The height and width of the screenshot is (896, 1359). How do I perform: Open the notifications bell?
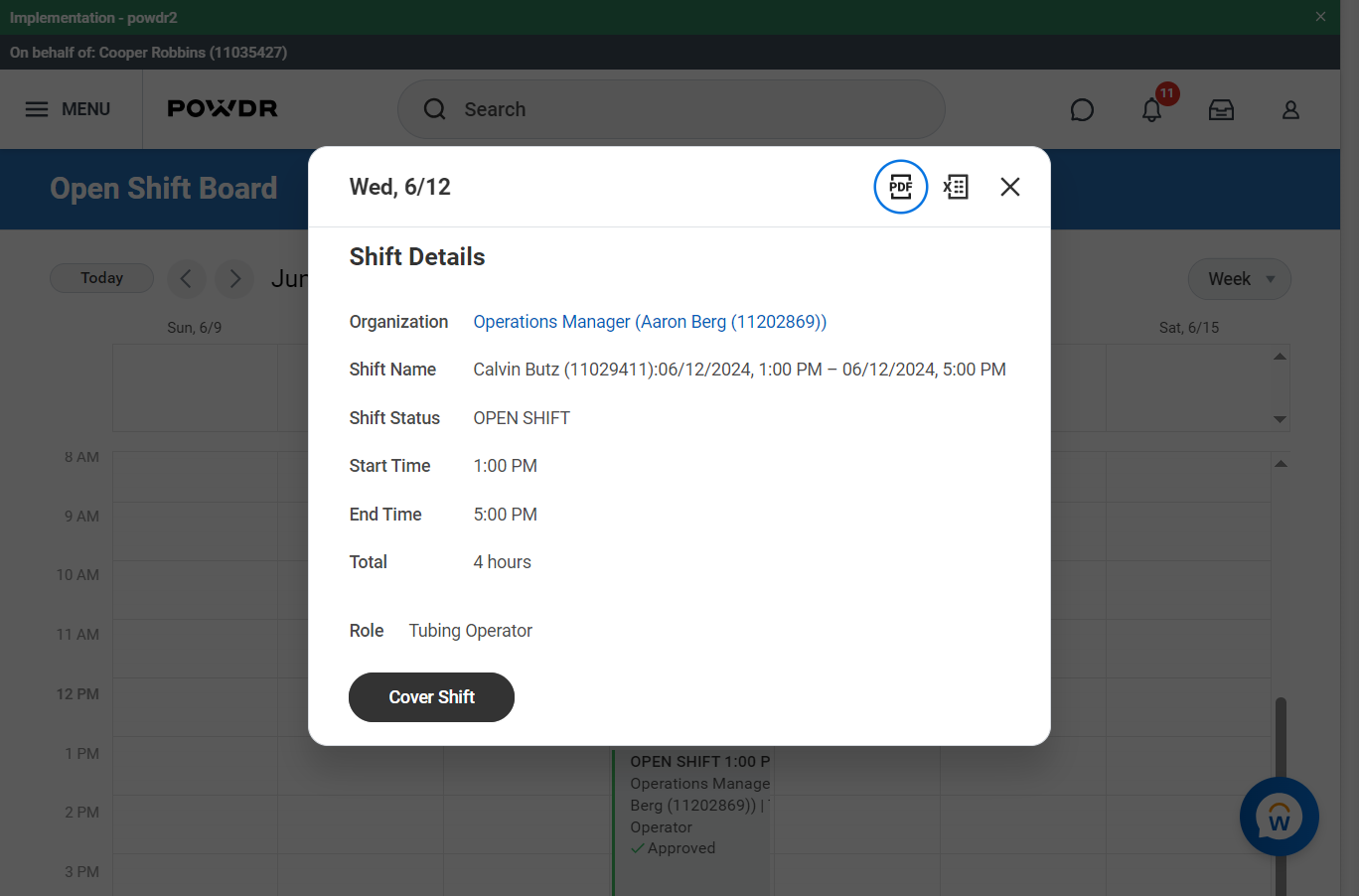point(1152,109)
